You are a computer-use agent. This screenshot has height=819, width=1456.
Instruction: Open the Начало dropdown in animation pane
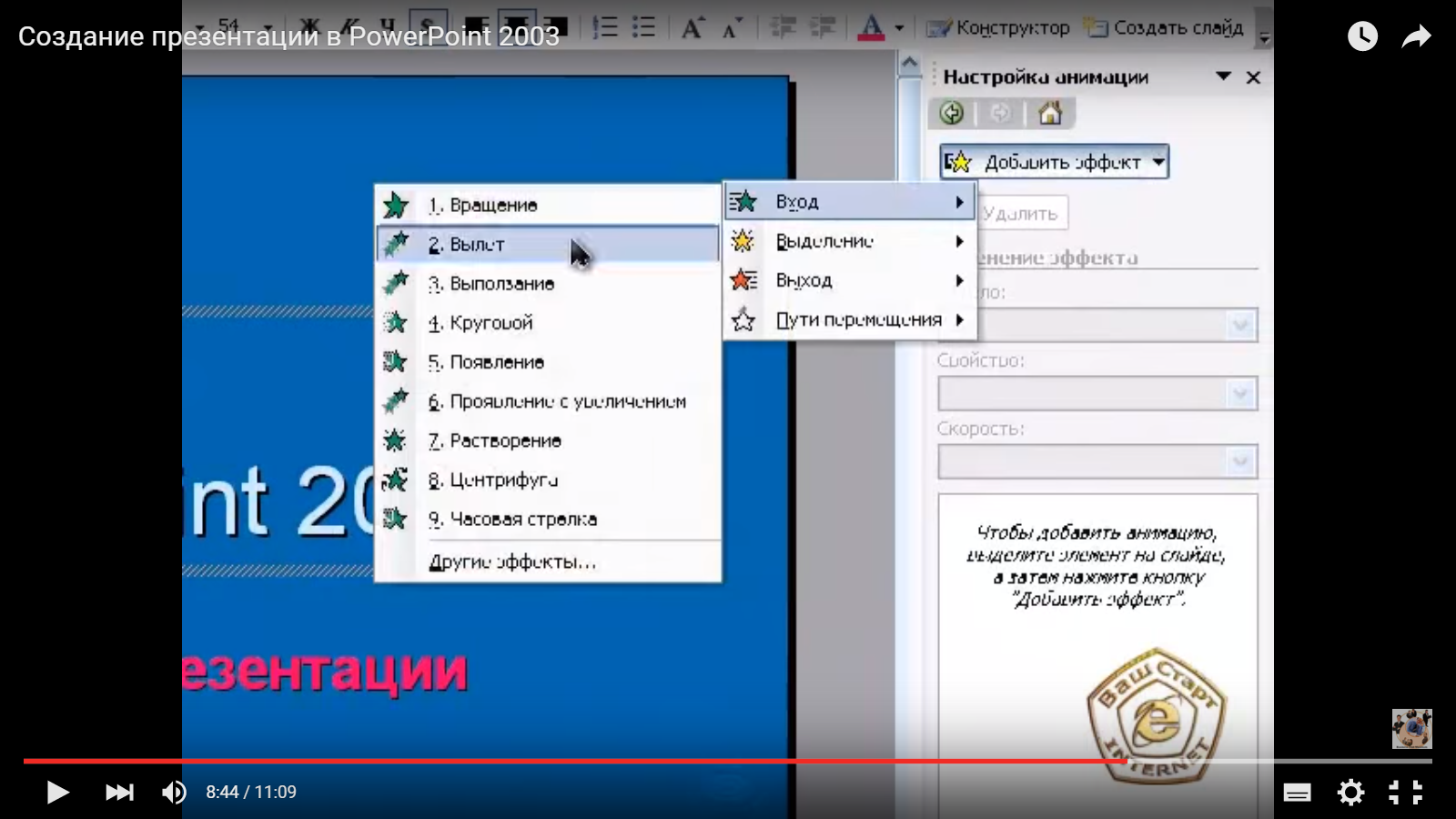pos(1097,325)
